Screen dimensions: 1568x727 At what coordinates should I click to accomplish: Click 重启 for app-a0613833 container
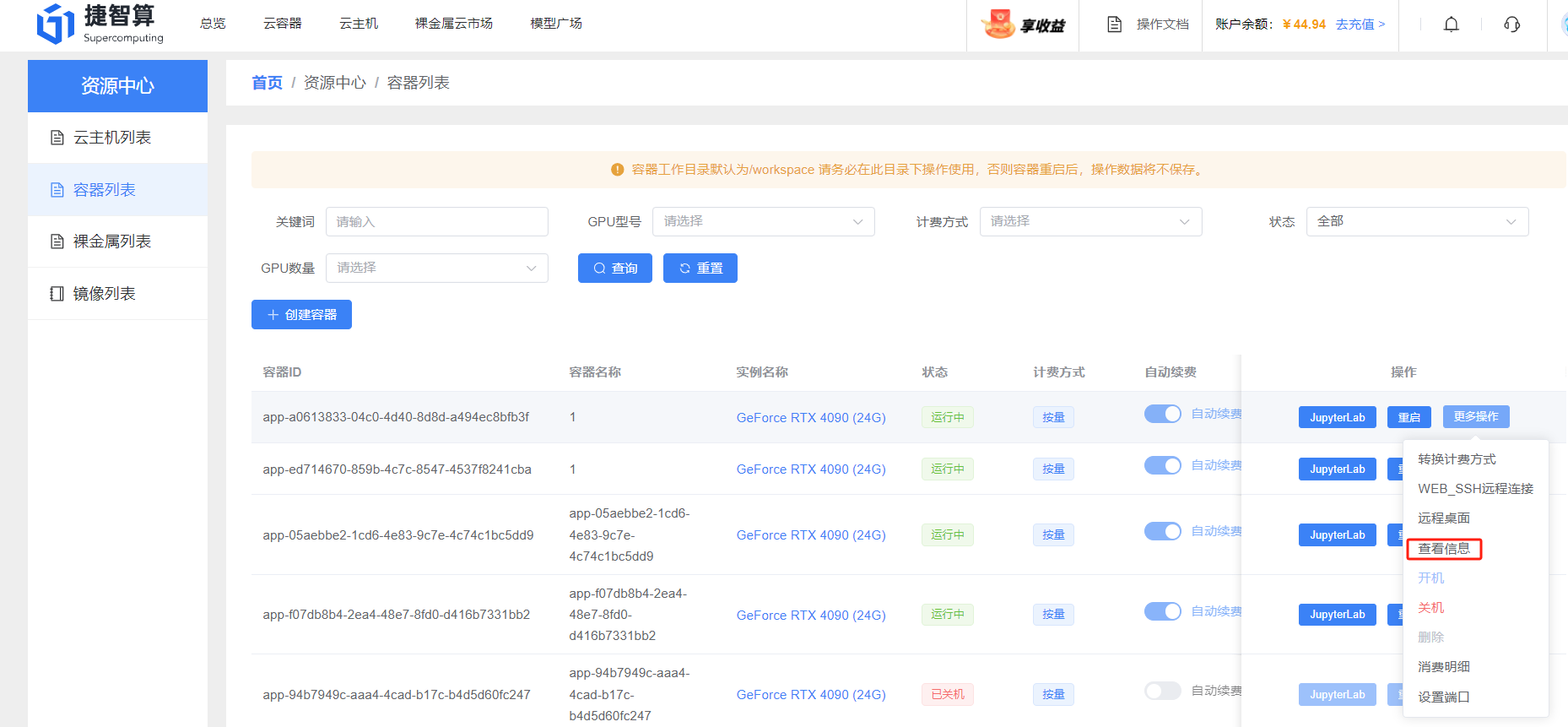[1409, 417]
